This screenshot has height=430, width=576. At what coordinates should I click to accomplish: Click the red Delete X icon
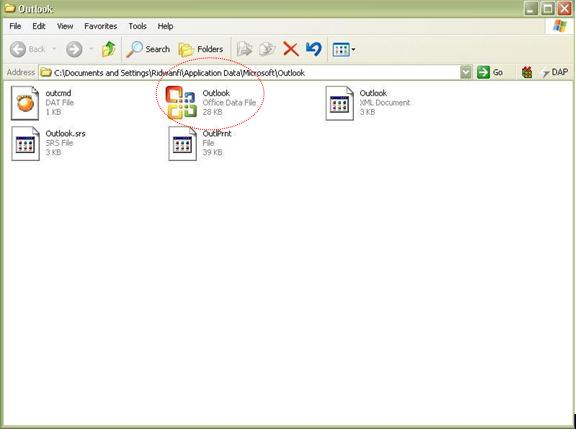tap(291, 49)
